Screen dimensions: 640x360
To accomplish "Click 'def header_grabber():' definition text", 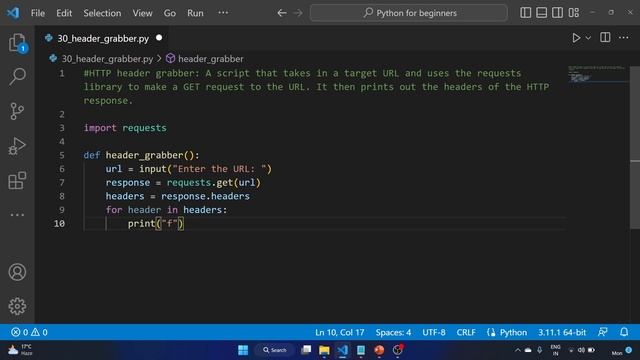I will pos(141,155).
